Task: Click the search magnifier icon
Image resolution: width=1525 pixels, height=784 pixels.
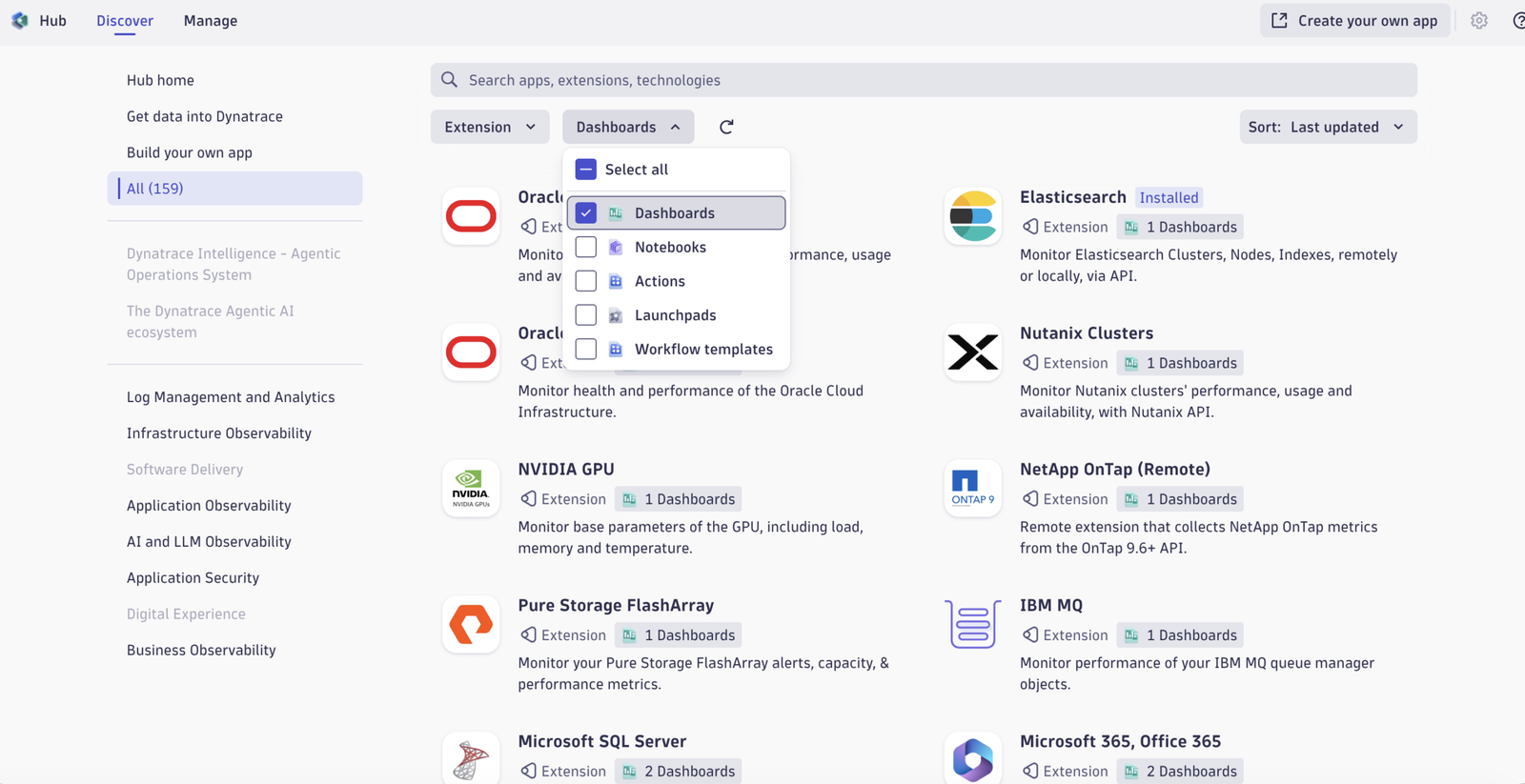Action: click(449, 80)
